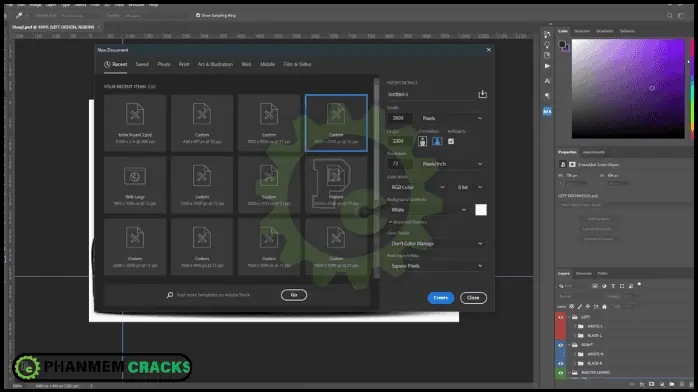Filter layers by smart object icon
Image resolution: width=698 pixels, height=392 pixels.
tap(631, 286)
